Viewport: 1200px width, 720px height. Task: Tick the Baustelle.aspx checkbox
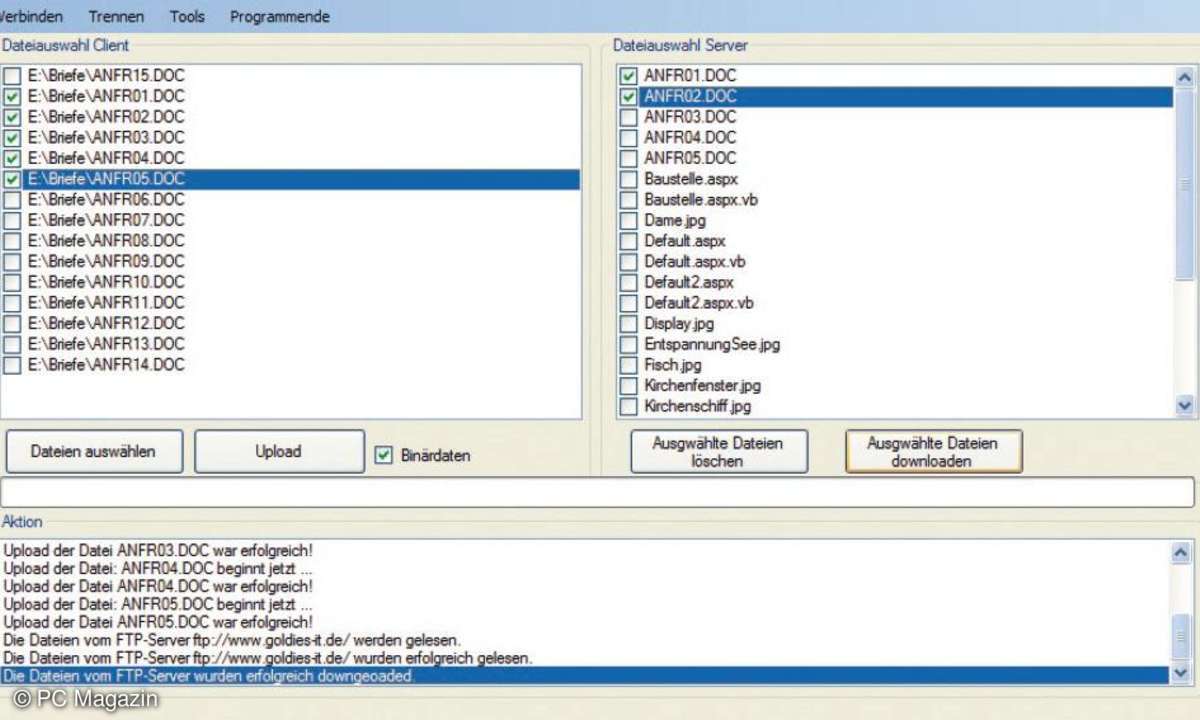coord(628,180)
